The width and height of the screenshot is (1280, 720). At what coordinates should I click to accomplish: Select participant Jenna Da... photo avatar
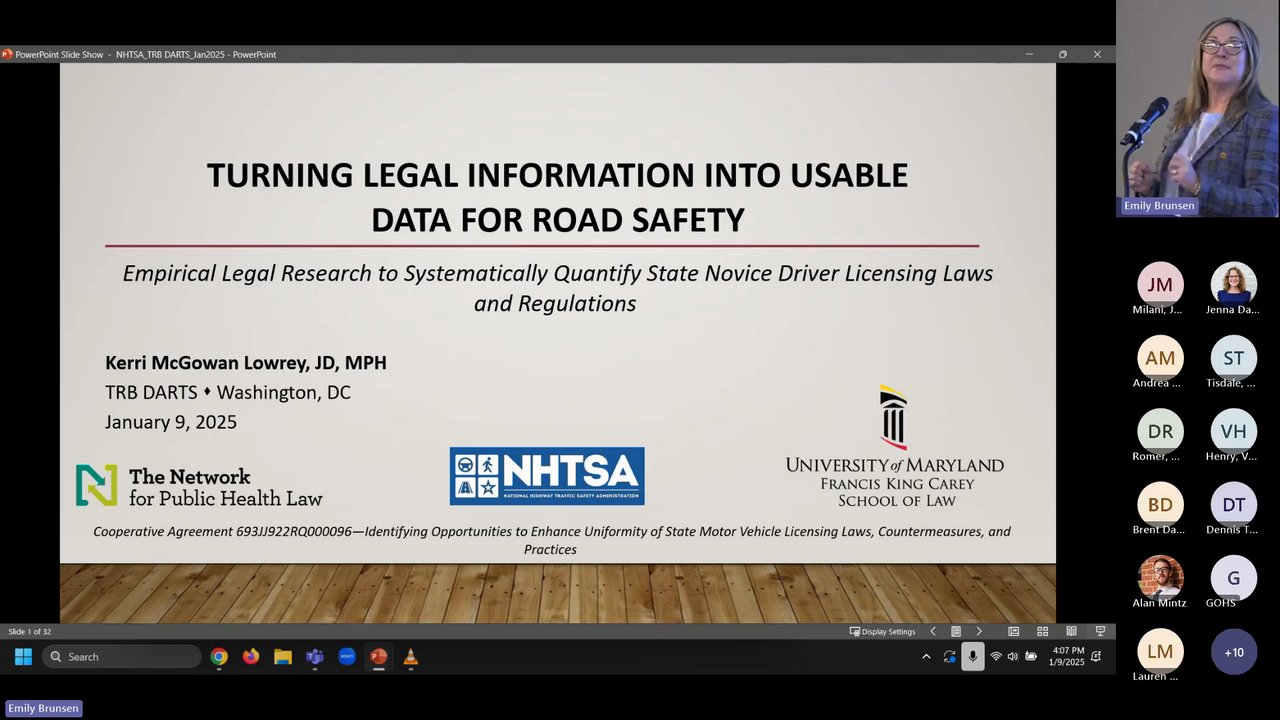tap(1234, 285)
